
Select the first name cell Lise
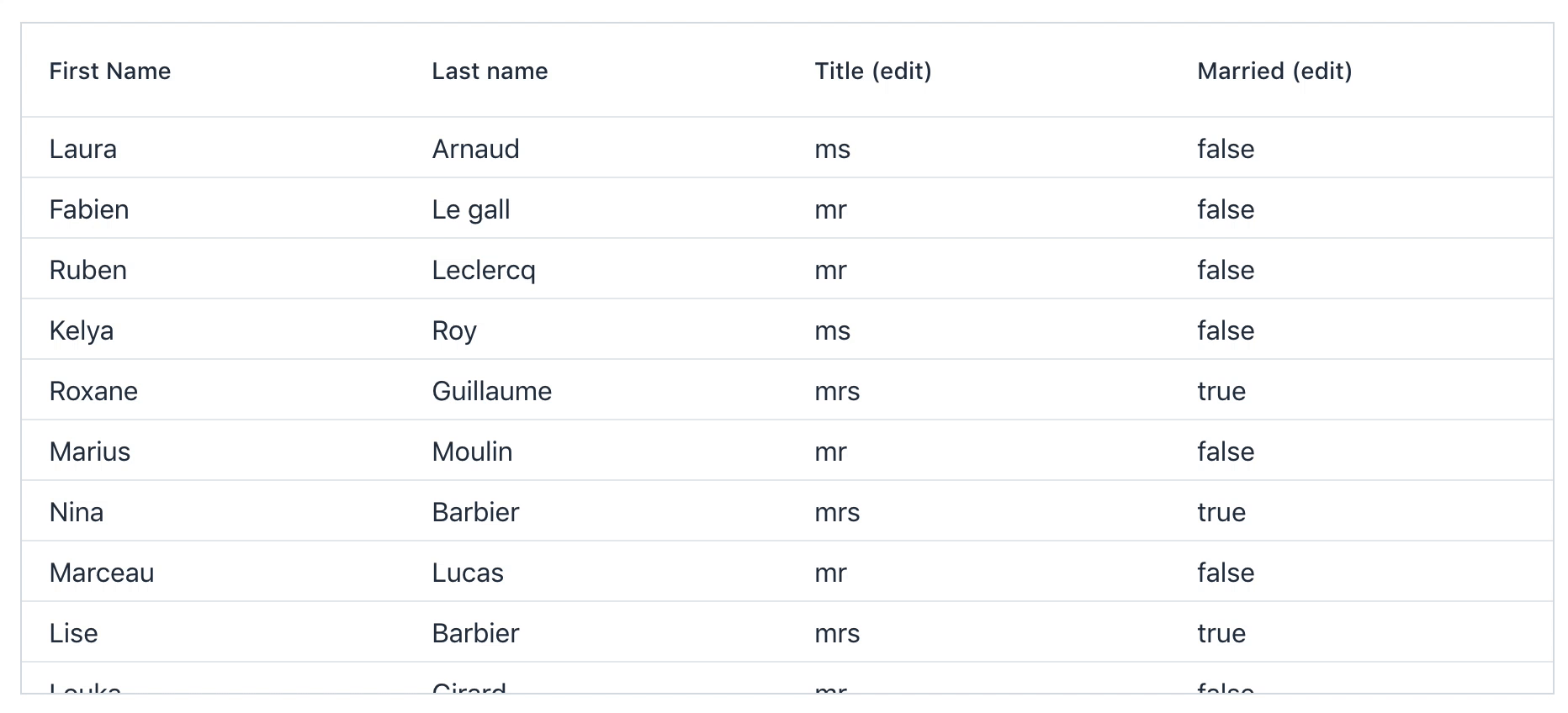pos(74,633)
